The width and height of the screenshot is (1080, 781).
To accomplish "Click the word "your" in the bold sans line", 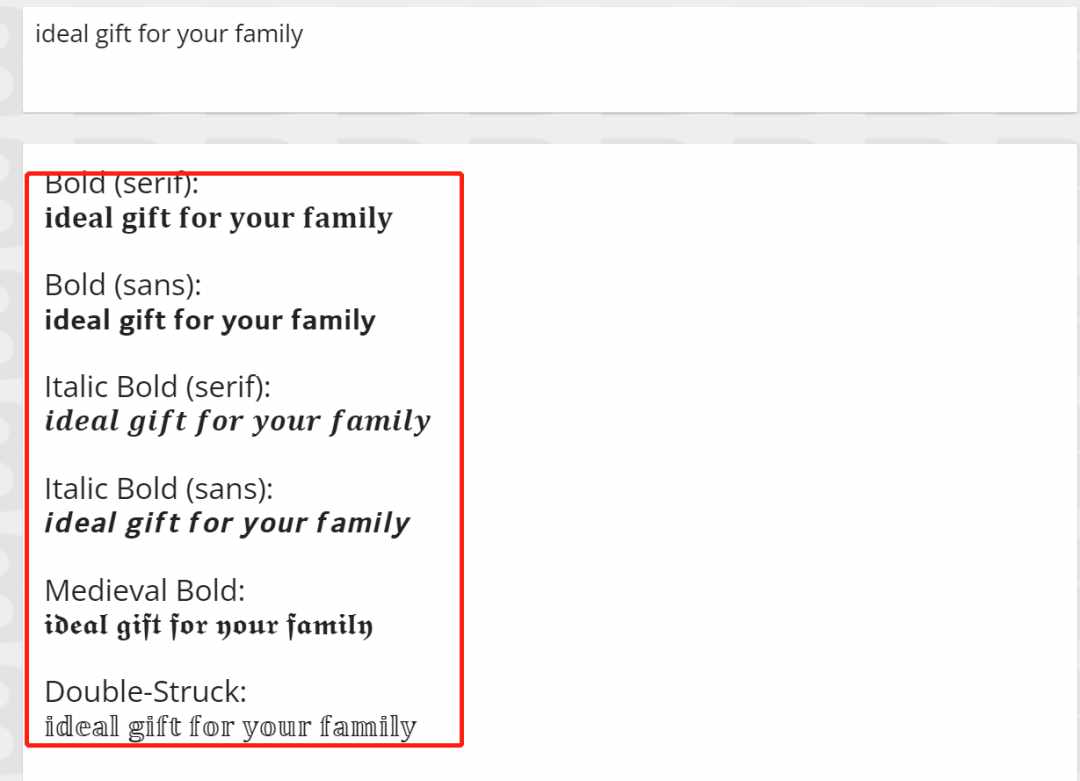I will 252,322.
